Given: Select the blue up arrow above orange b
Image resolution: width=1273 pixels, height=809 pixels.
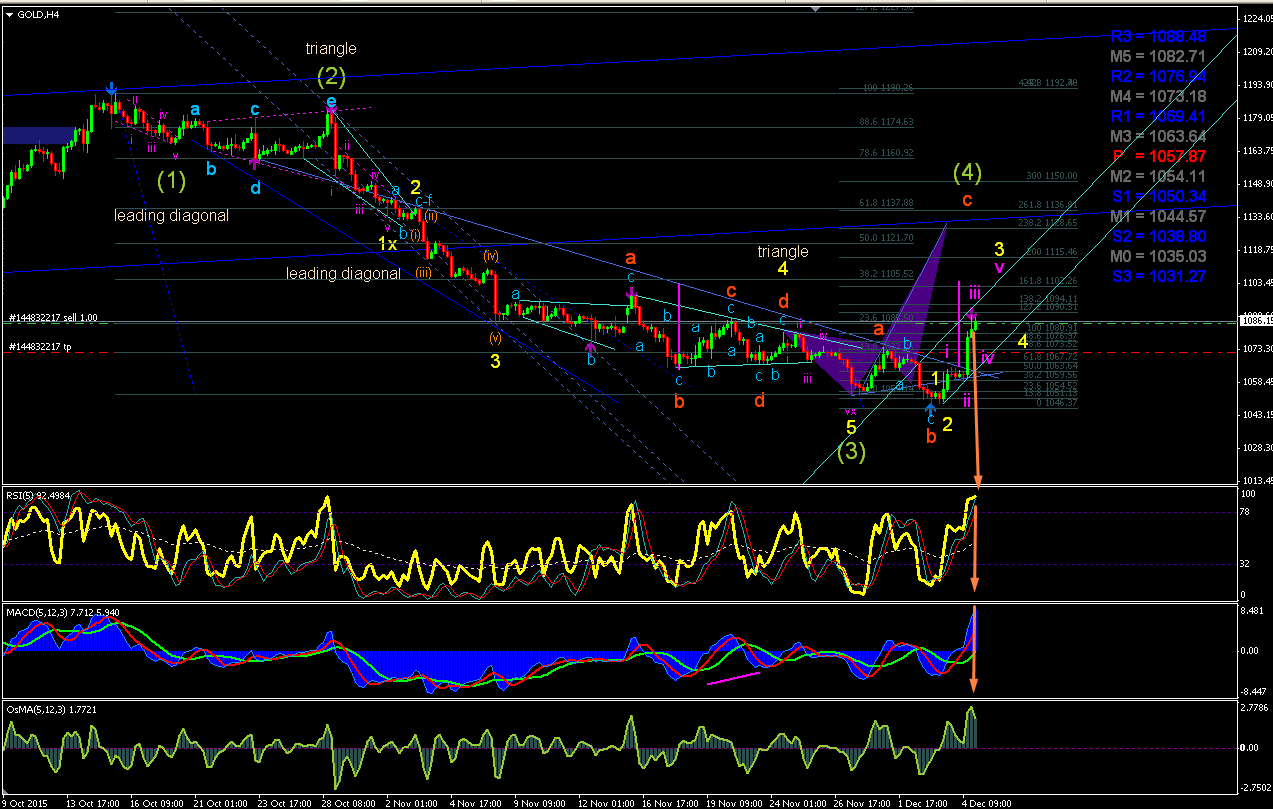Looking at the screenshot, I should click(x=930, y=409).
